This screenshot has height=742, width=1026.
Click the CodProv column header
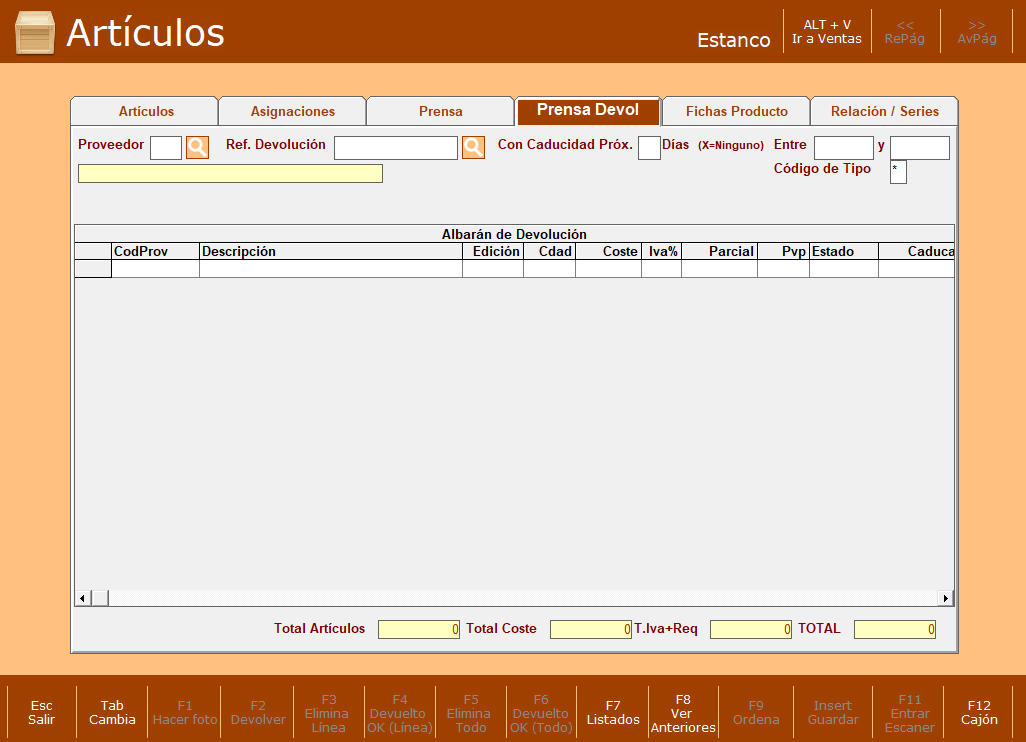pos(155,251)
